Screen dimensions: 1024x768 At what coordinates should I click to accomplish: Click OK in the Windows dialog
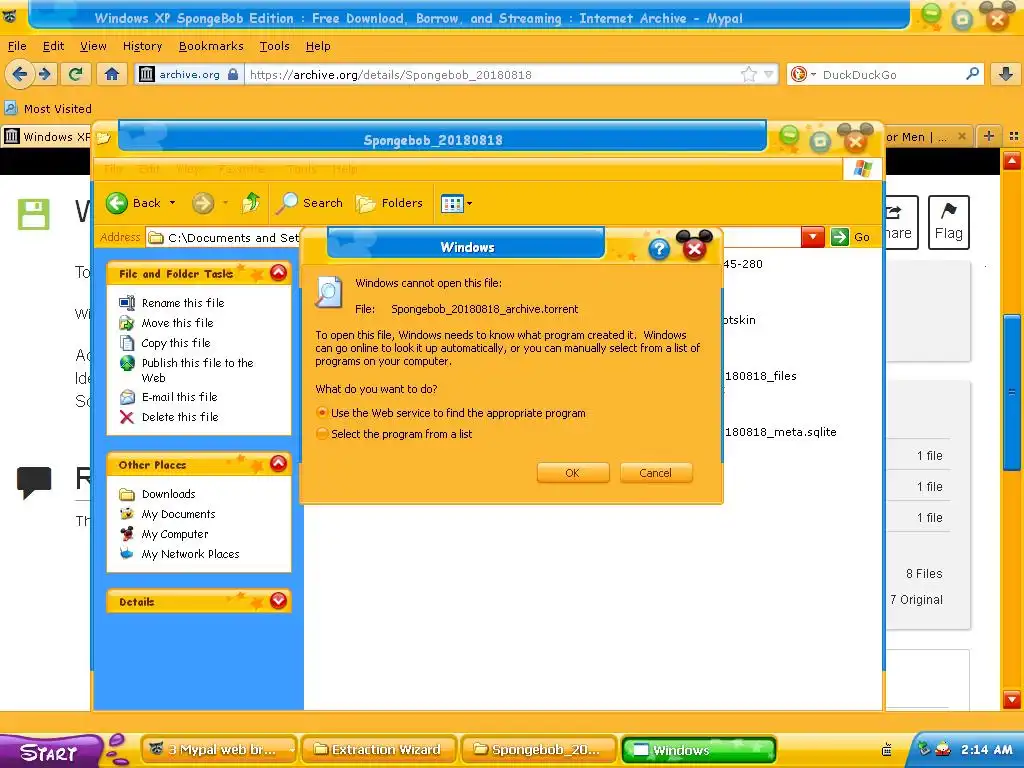coord(573,473)
